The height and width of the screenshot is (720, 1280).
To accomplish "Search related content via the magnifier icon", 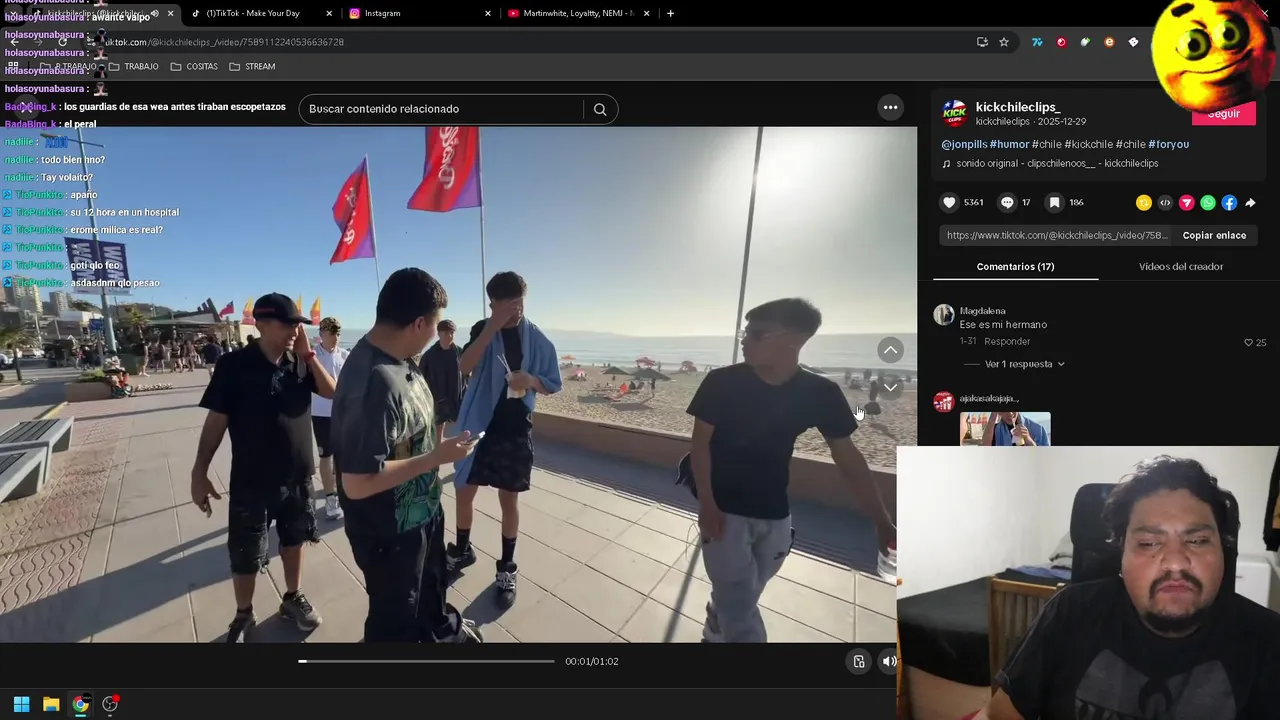I will point(600,109).
